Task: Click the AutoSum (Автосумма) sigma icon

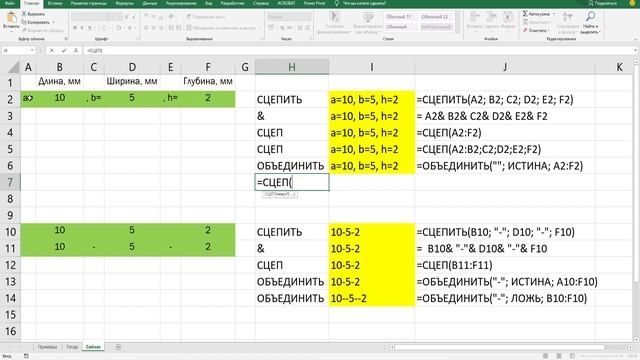Action: click(x=525, y=14)
